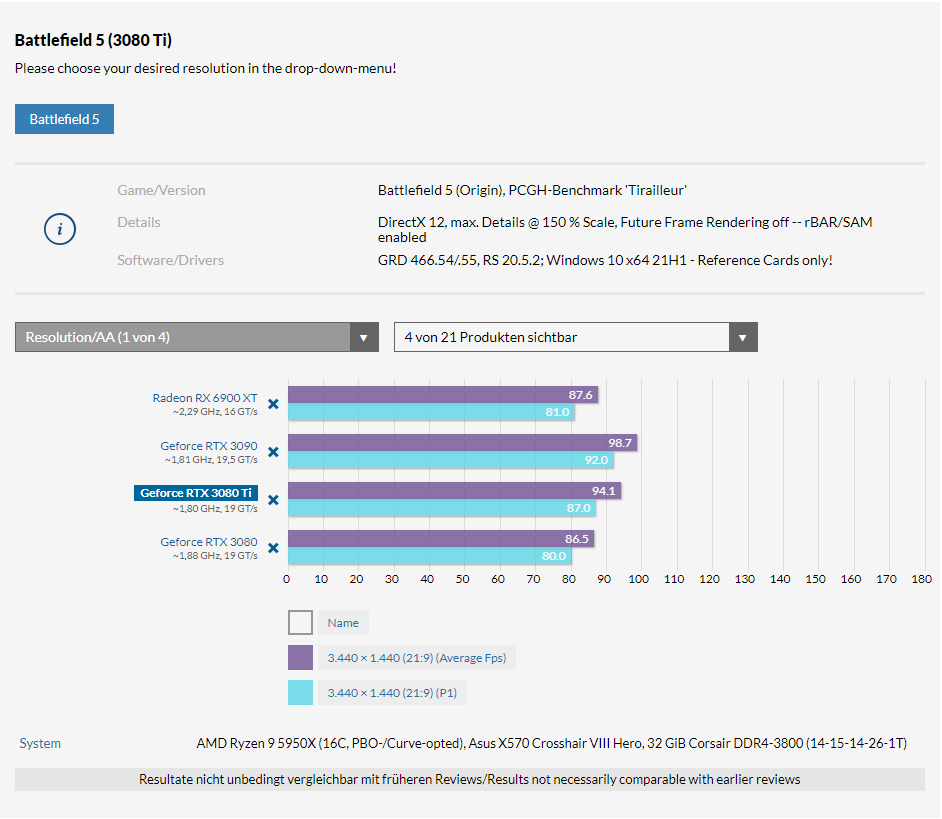Click '~2,29 GHz, 16 GT/s' clock text

coord(215,412)
